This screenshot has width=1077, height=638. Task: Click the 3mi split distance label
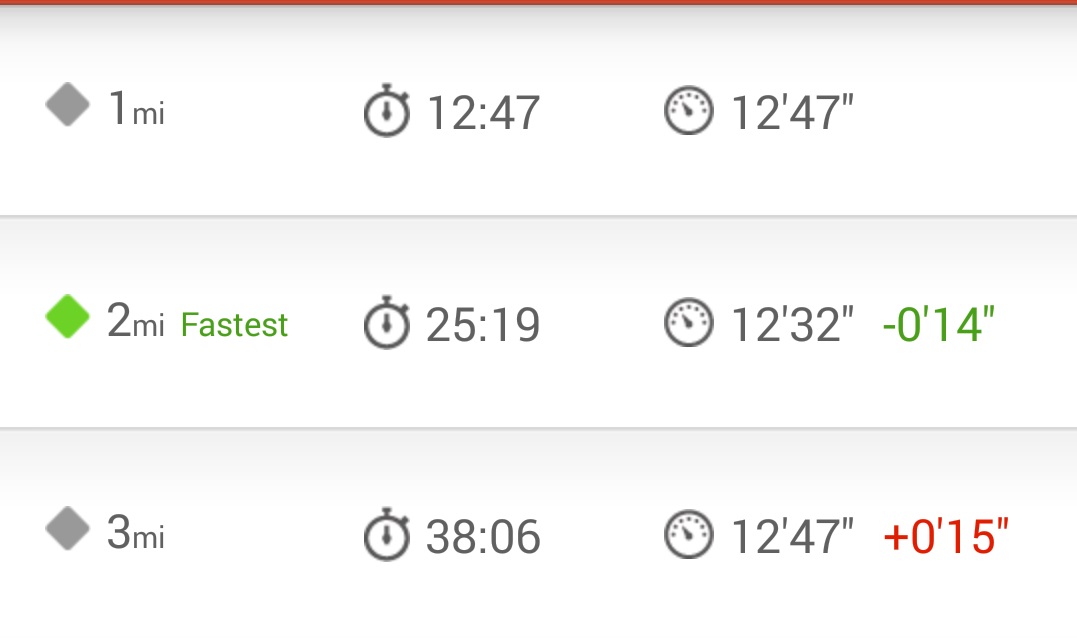136,534
